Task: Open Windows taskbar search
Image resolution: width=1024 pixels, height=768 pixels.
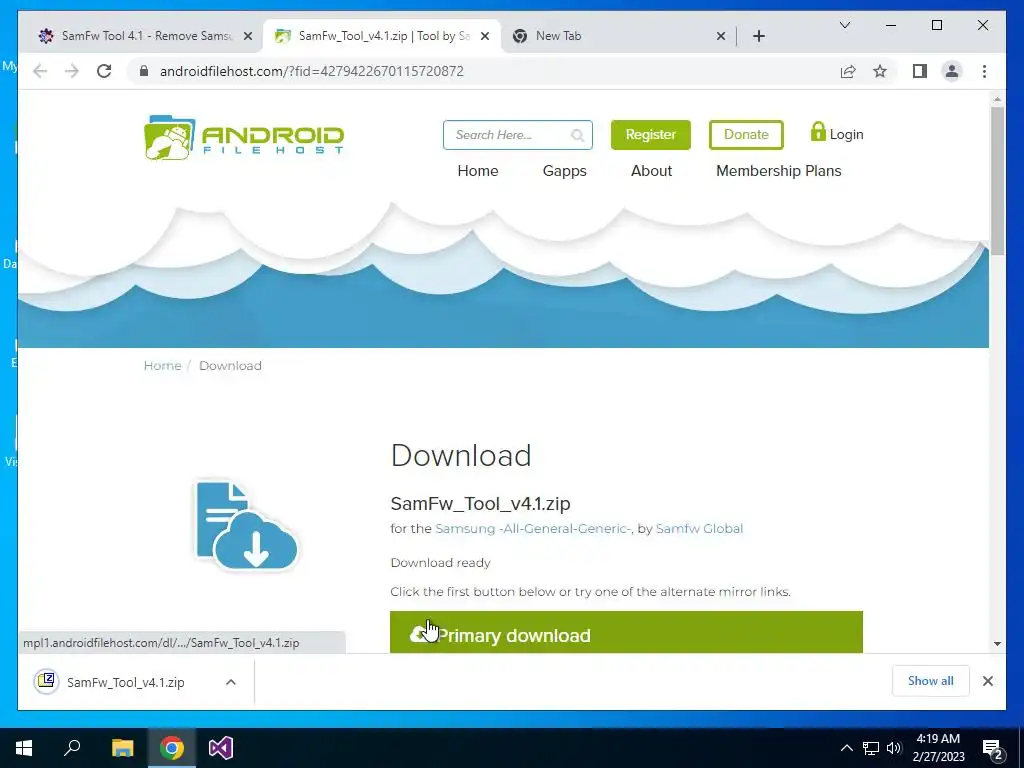Action: pyautogui.click(x=72, y=748)
